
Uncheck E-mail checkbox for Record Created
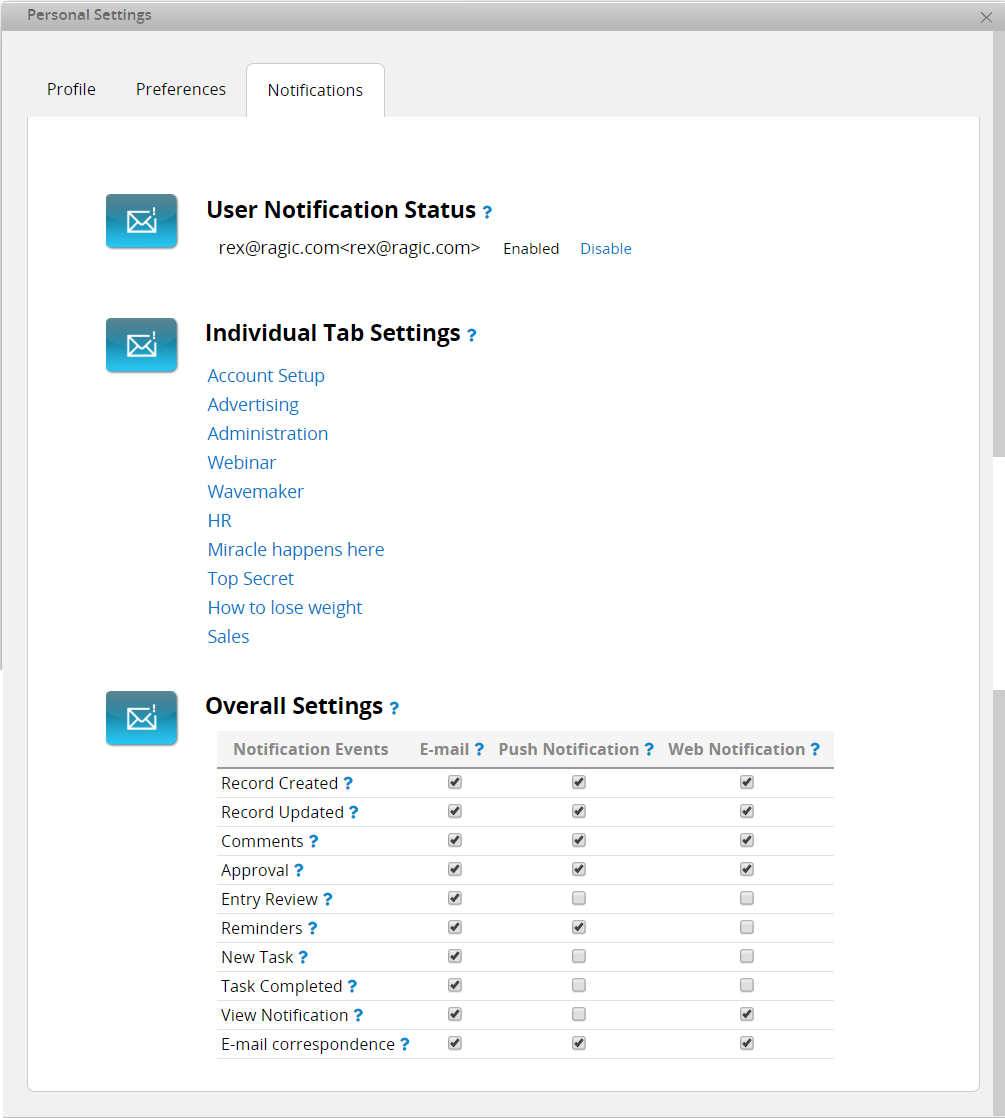click(455, 782)
